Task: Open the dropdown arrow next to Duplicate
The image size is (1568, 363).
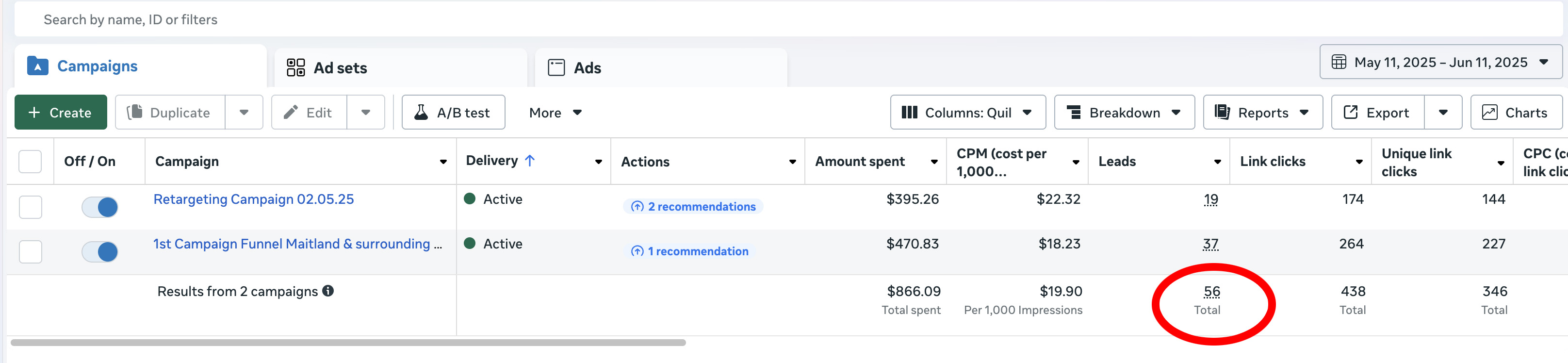Action: tap(244, 113)
